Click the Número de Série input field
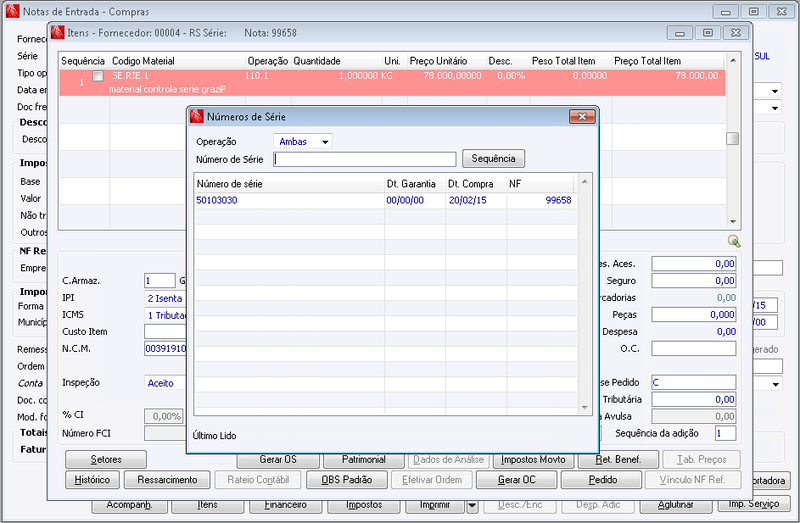This screenshot has width=800, height=523. (365, 159)
